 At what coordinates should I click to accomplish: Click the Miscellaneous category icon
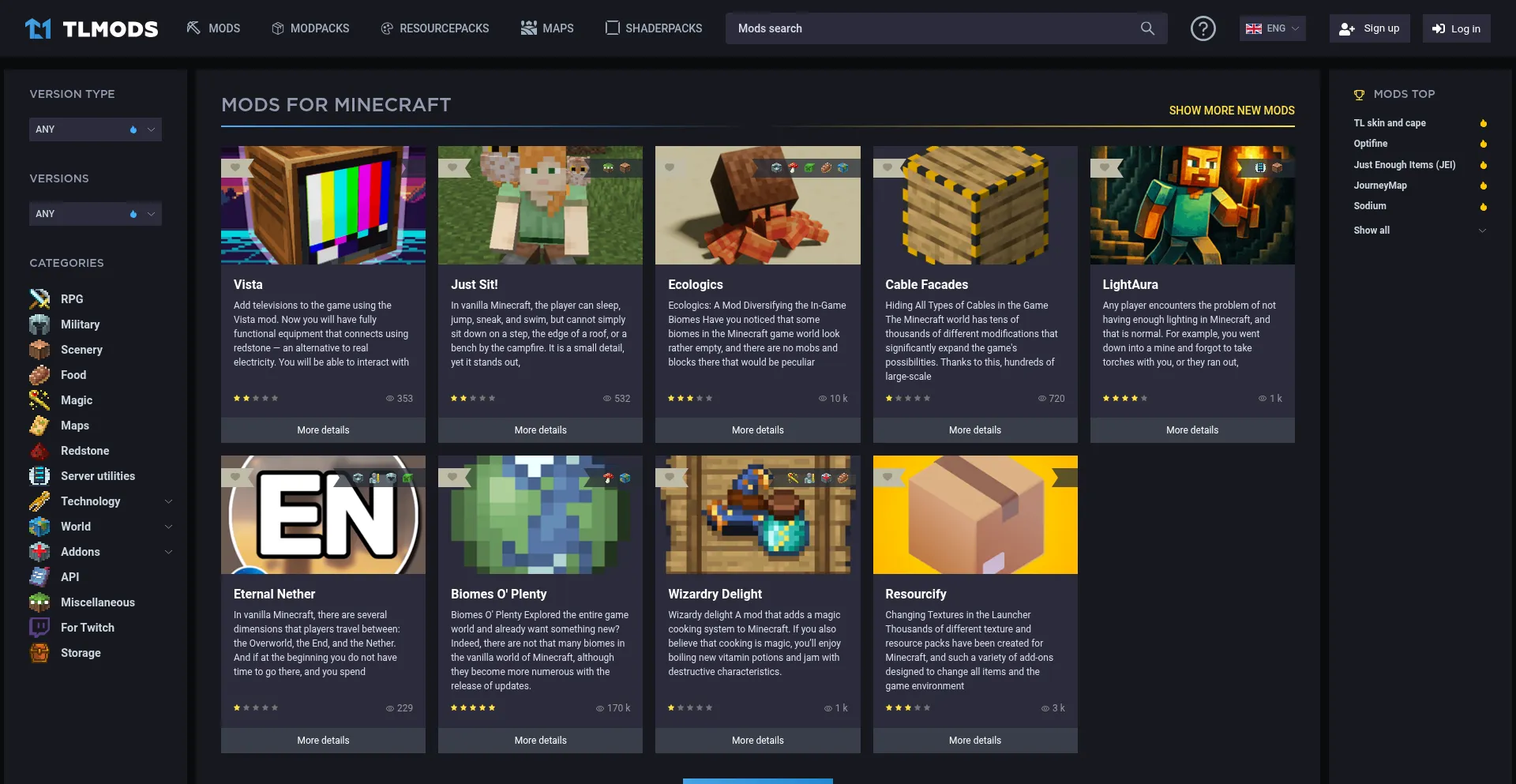39,602
